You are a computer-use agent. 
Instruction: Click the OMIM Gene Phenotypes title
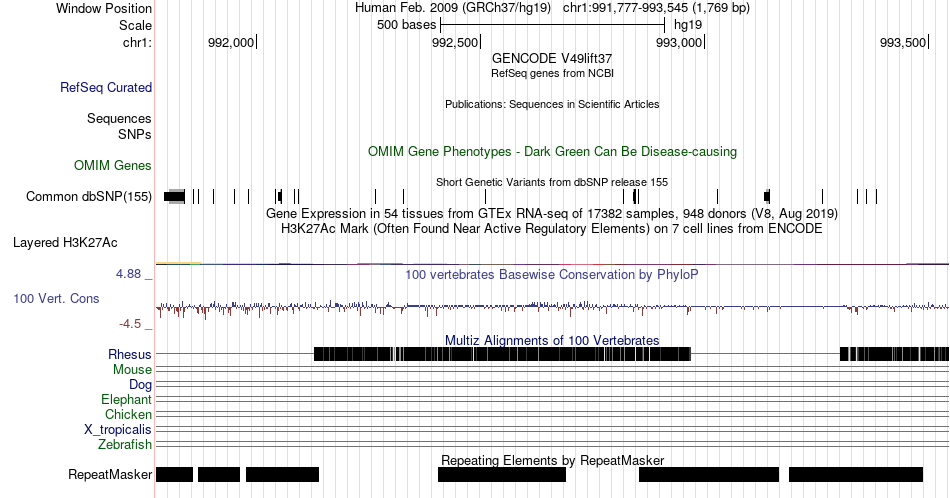coord(552,151)
